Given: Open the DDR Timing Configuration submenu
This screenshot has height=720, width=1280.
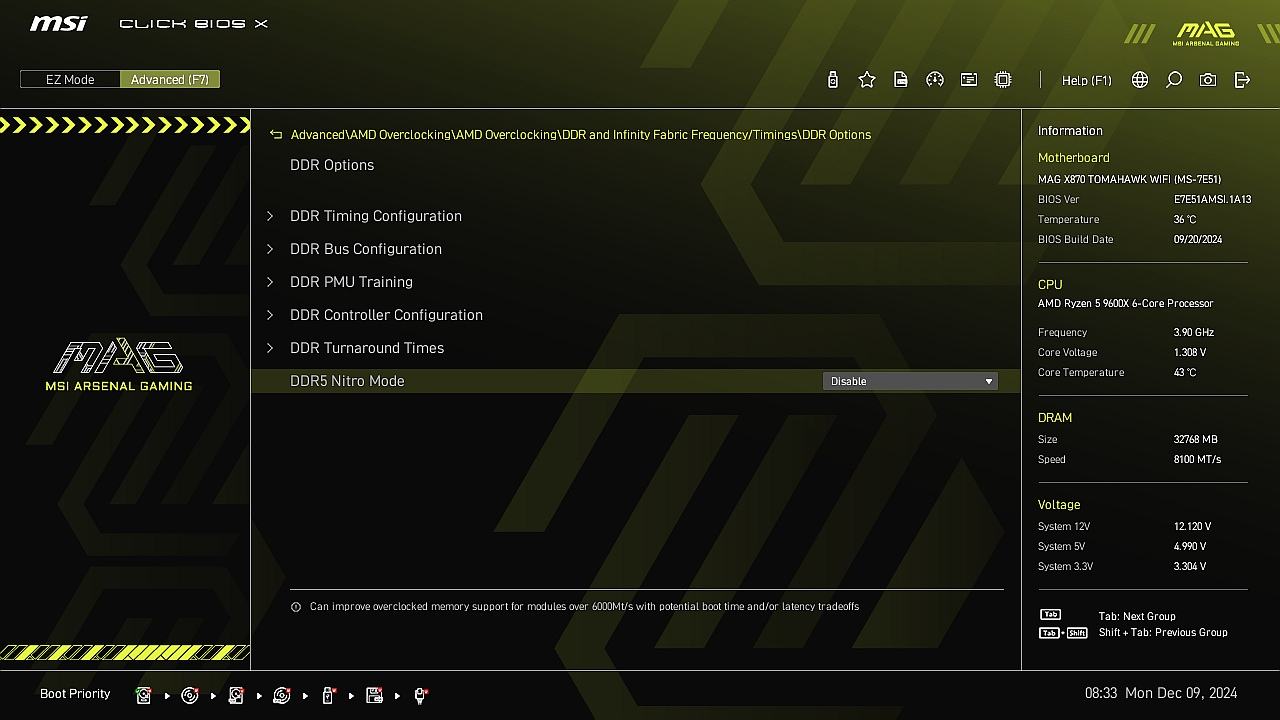Looking at the screenshot, I should [376, 216].
